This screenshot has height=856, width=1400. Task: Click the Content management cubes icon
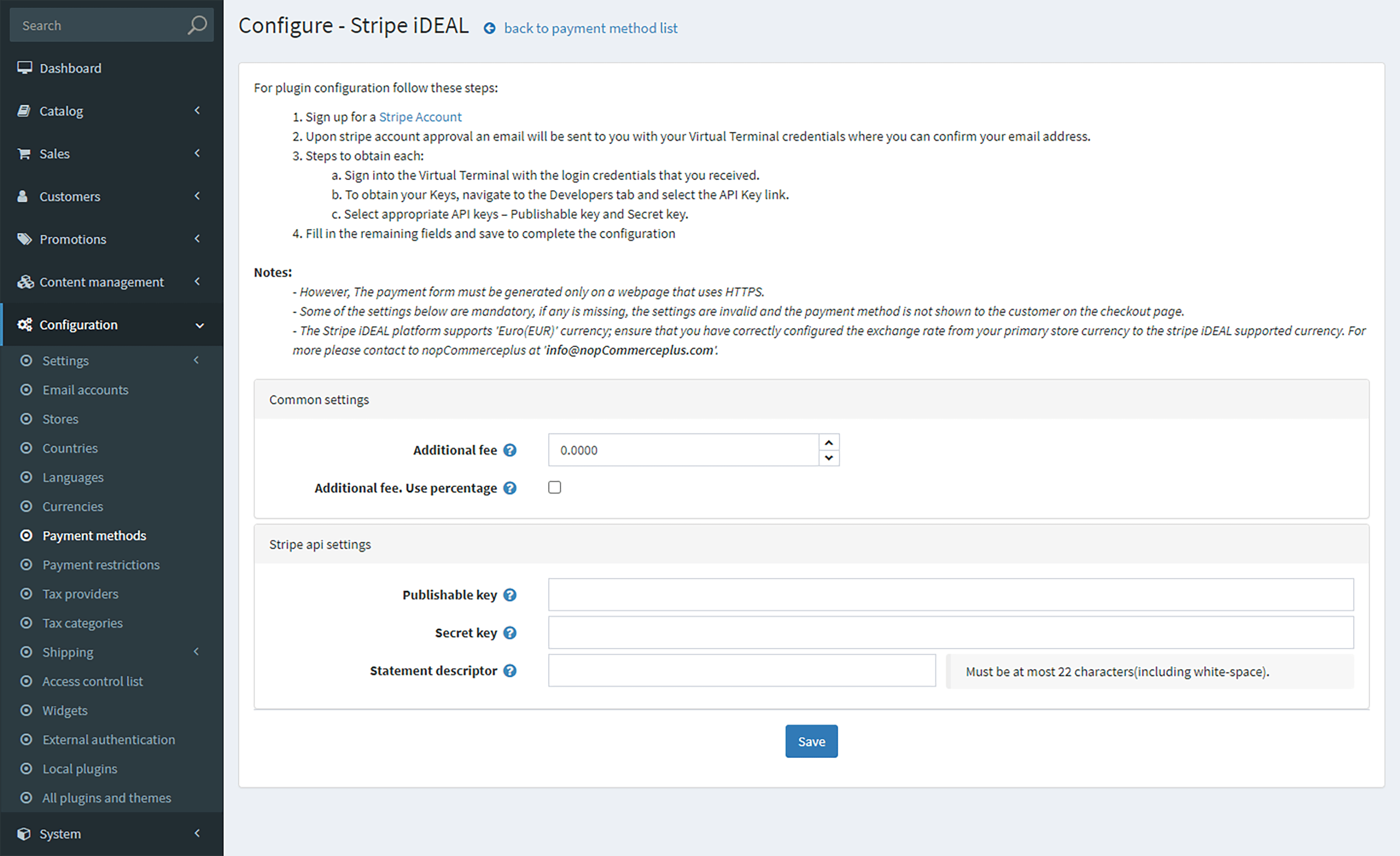click(x=25, y=281)
